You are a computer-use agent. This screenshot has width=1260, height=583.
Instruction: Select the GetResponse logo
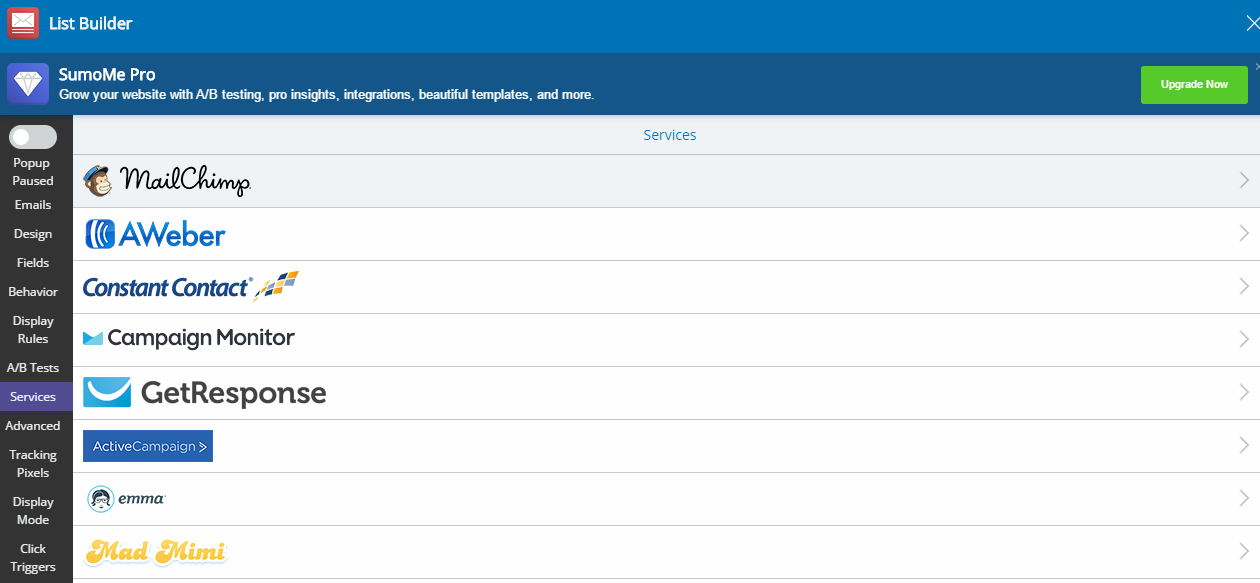point(204,392)
